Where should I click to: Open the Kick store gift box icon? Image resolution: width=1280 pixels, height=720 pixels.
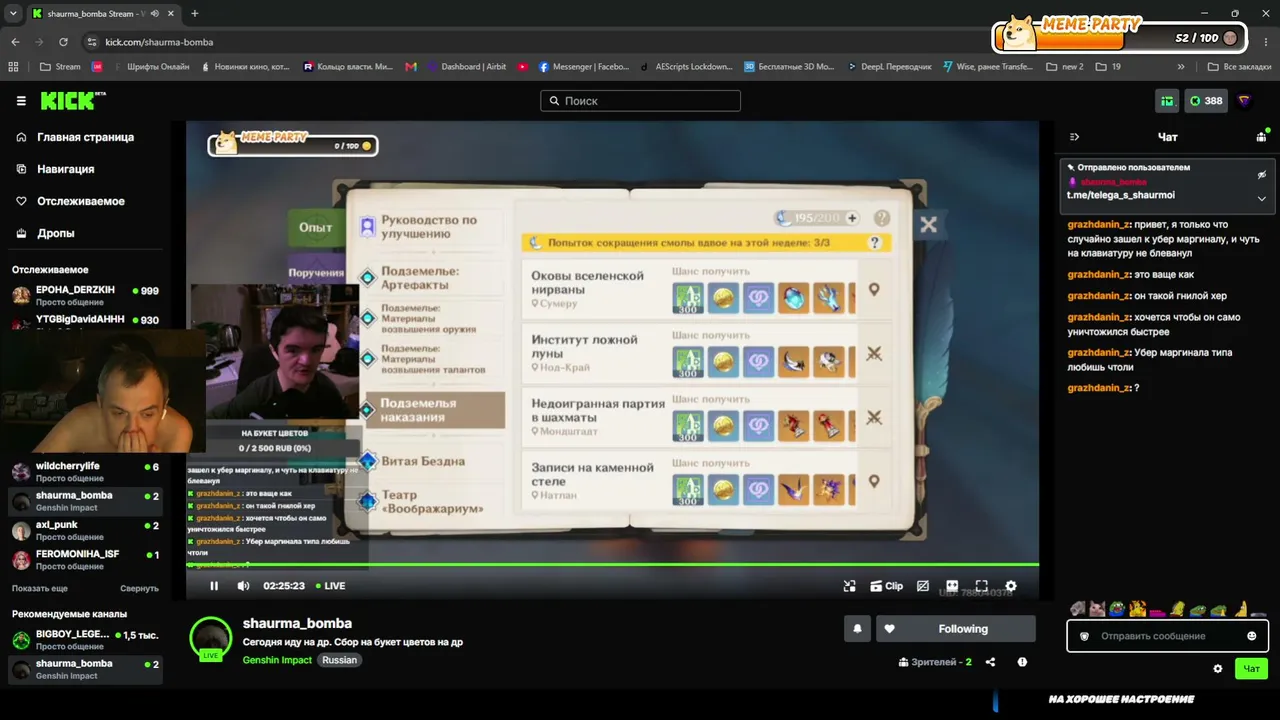click(1167, 101)
